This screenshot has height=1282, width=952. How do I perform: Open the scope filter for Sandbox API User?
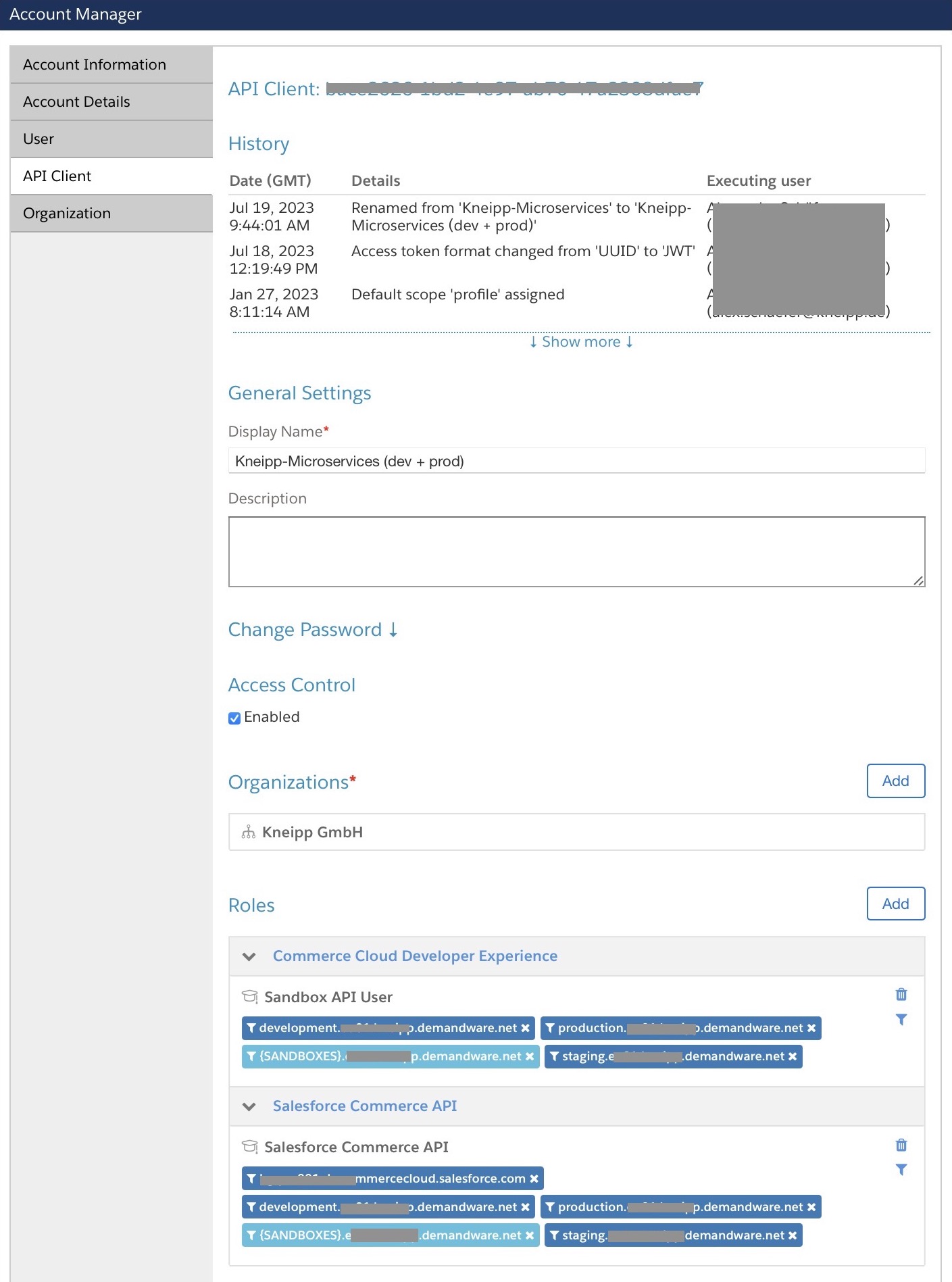click(x=901, y=1019)
